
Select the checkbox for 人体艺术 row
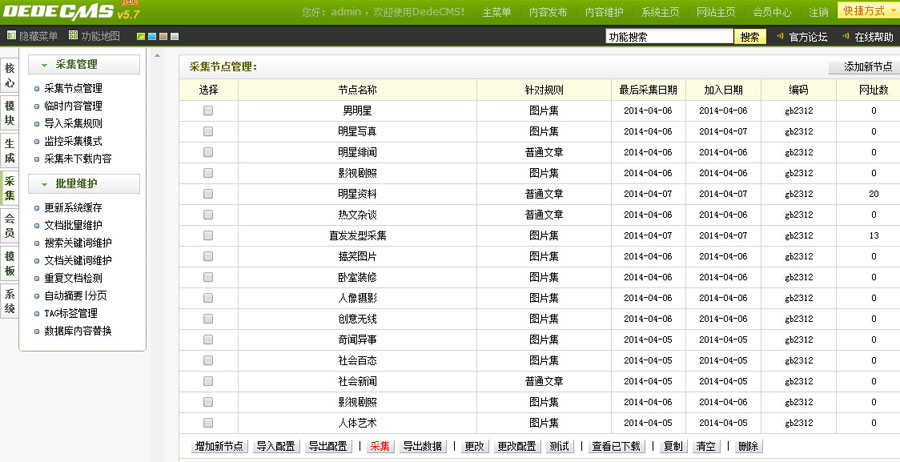[208, 422]
